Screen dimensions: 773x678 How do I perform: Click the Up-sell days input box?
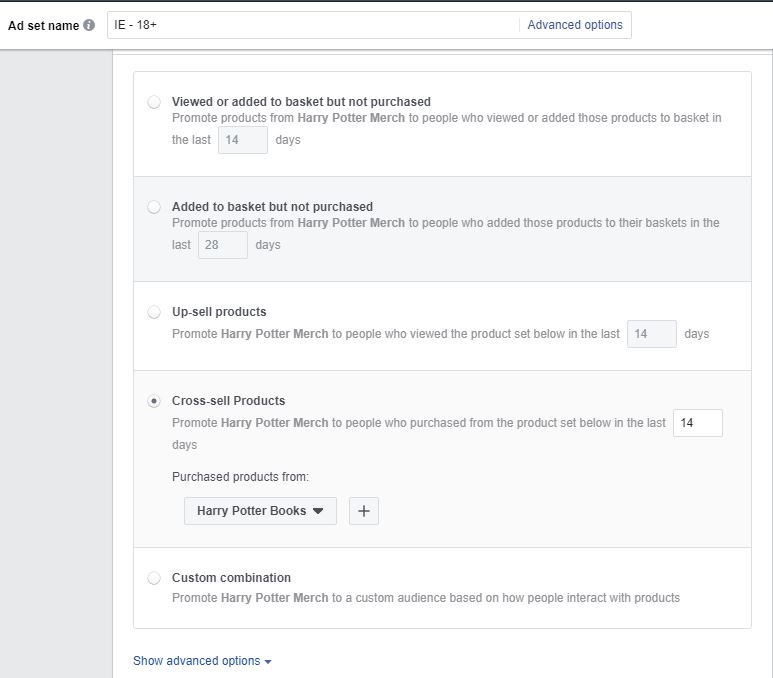pyautogui.click(x=651, y=334)
